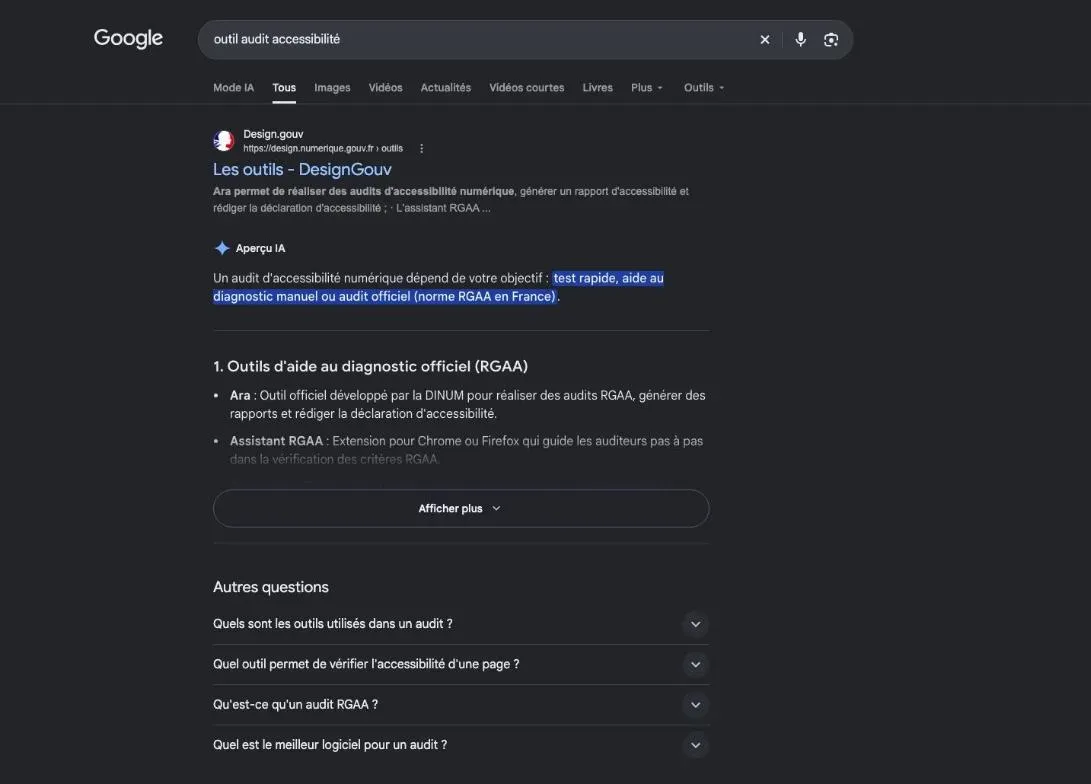Screen dimensions: 1091x784
Task: Click the snippet text 'Ara permet de réaliser des audits'
Action: (296, 191)
